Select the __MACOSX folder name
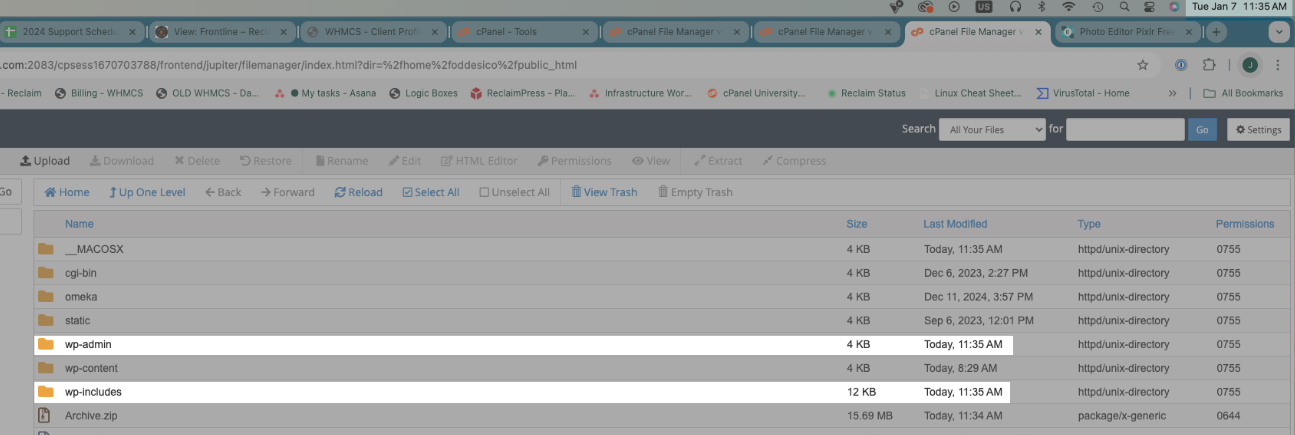The image size is (1295, 435). pos(94,249)
